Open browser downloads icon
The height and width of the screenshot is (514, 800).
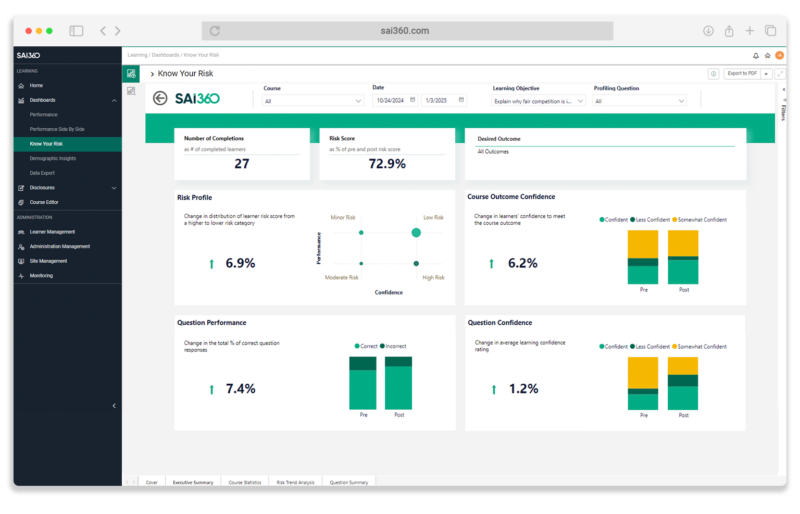coord(708,31)
